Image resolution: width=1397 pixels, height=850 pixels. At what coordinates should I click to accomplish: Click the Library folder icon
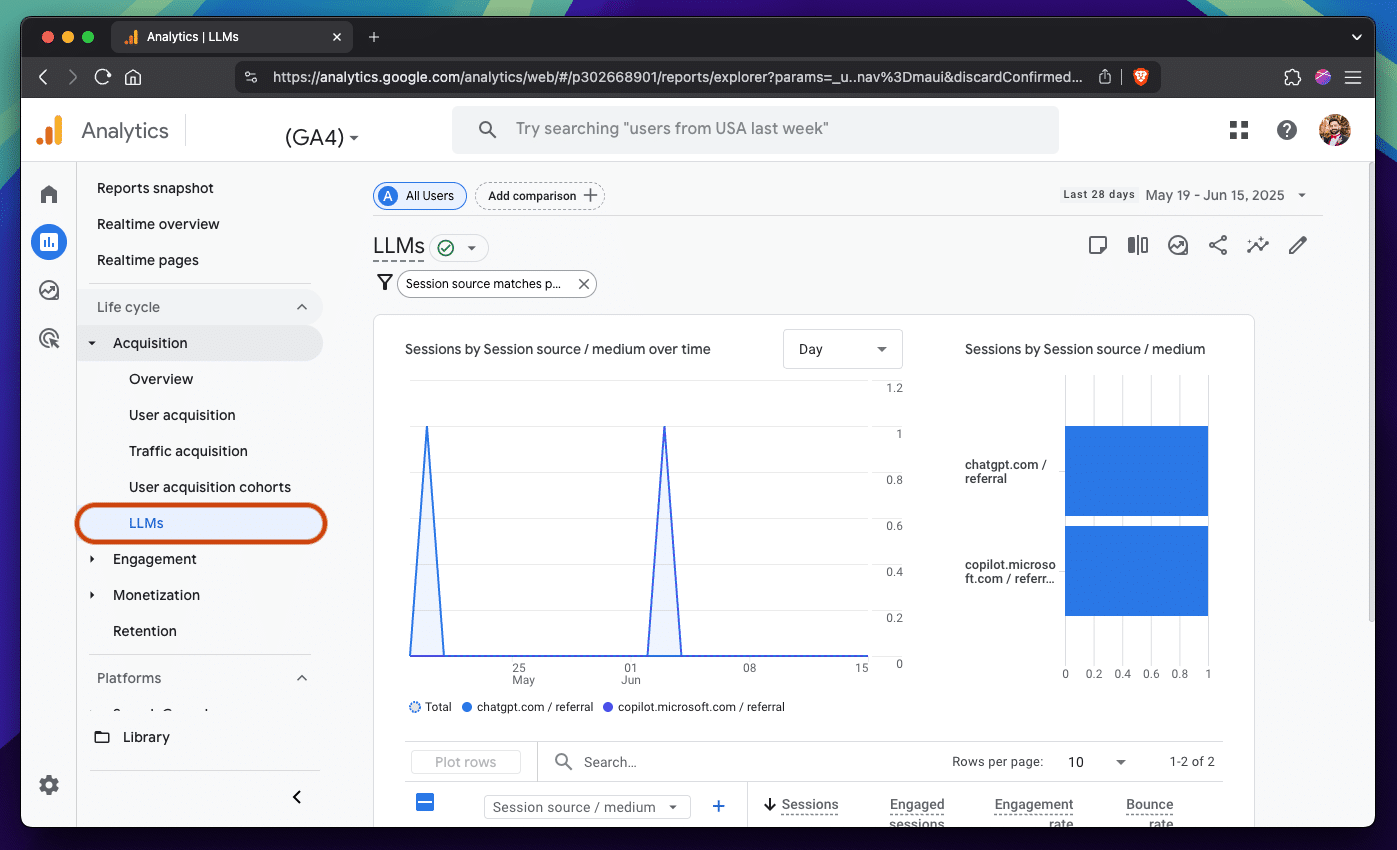(x=102, y=737)
